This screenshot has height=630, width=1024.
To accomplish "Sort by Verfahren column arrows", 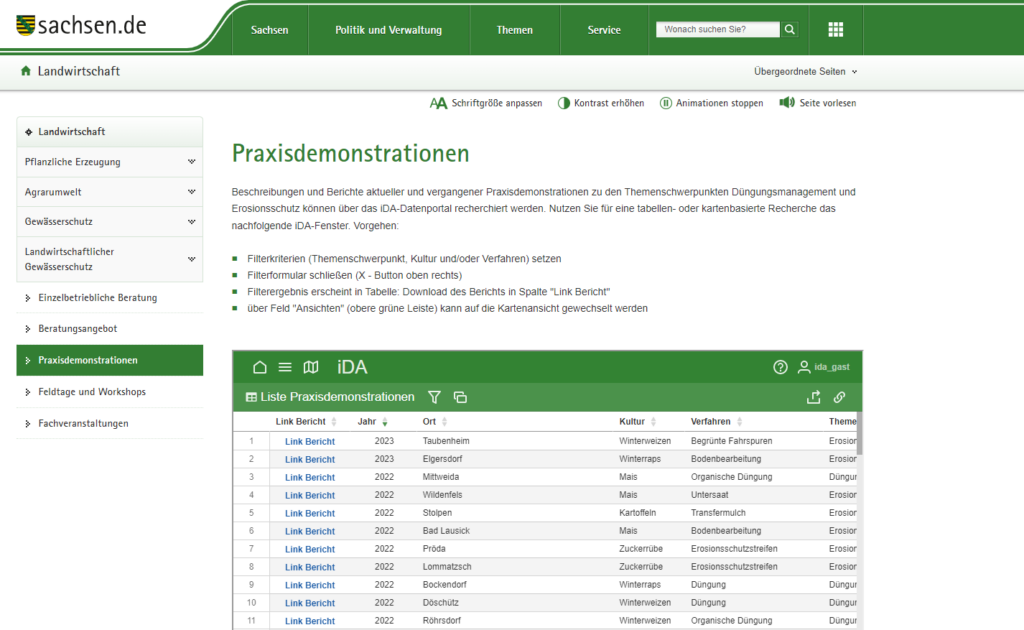I will [x=739, y=422].
